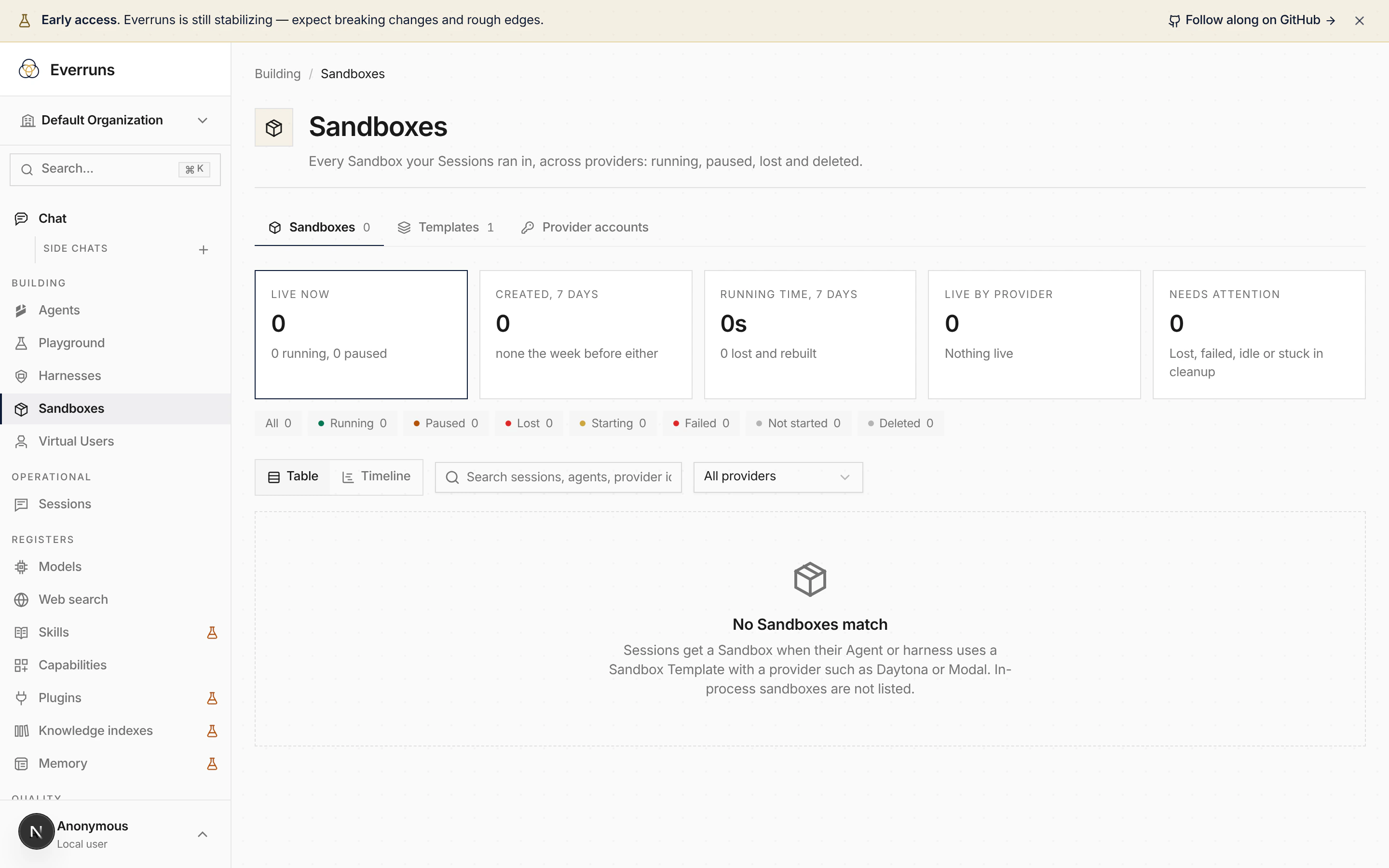Filter by Paused status

point(446,423)
